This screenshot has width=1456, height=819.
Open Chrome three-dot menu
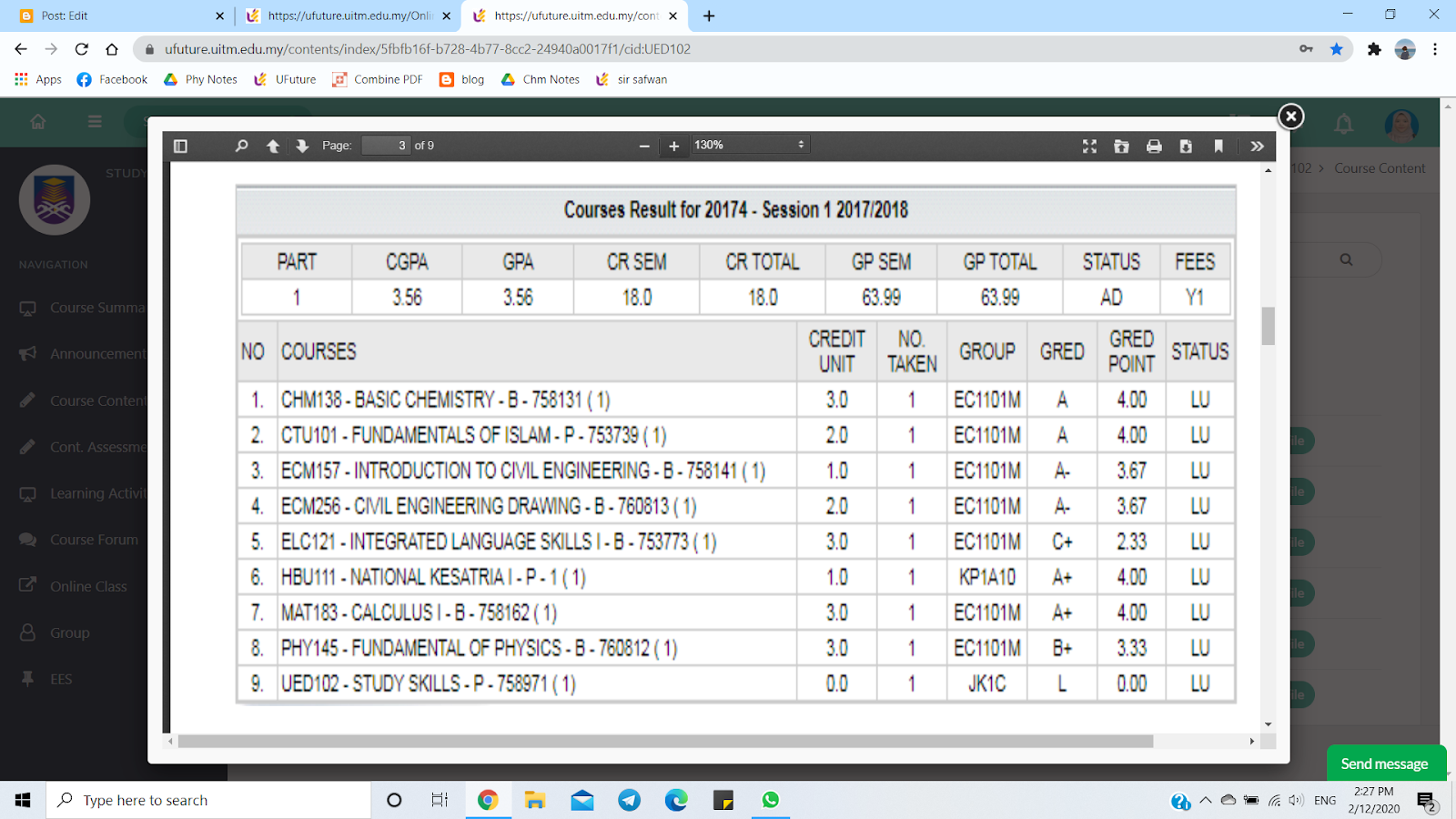point(1435,49)
